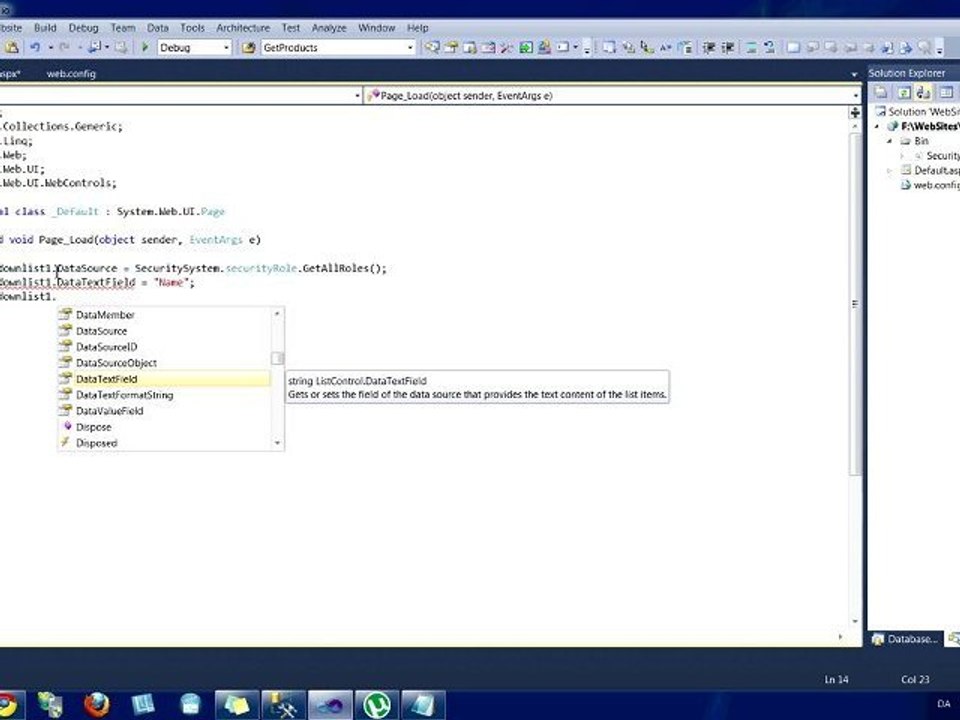Open the Undo history dropdown arrow
960x720 pixels.
coord(51,47)
